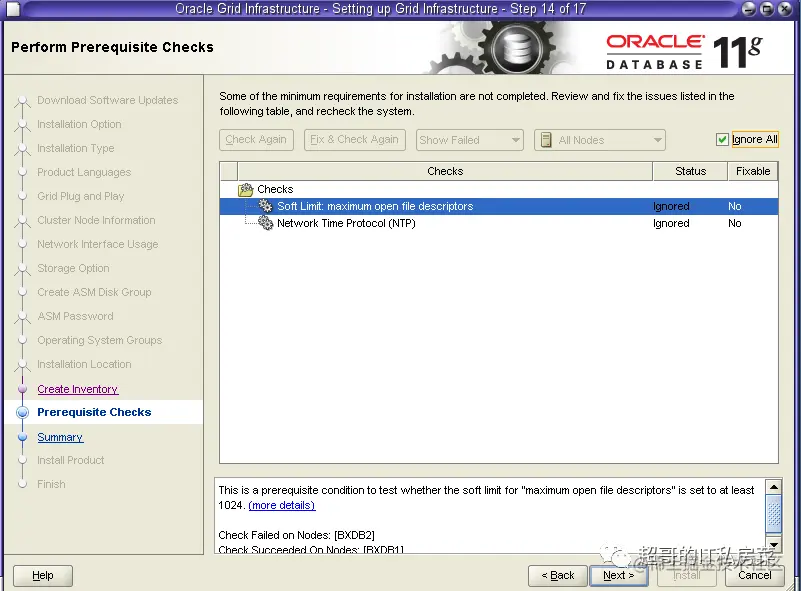Select Soft Limit maximum open file descriptors row

click(x=499, y=206)
